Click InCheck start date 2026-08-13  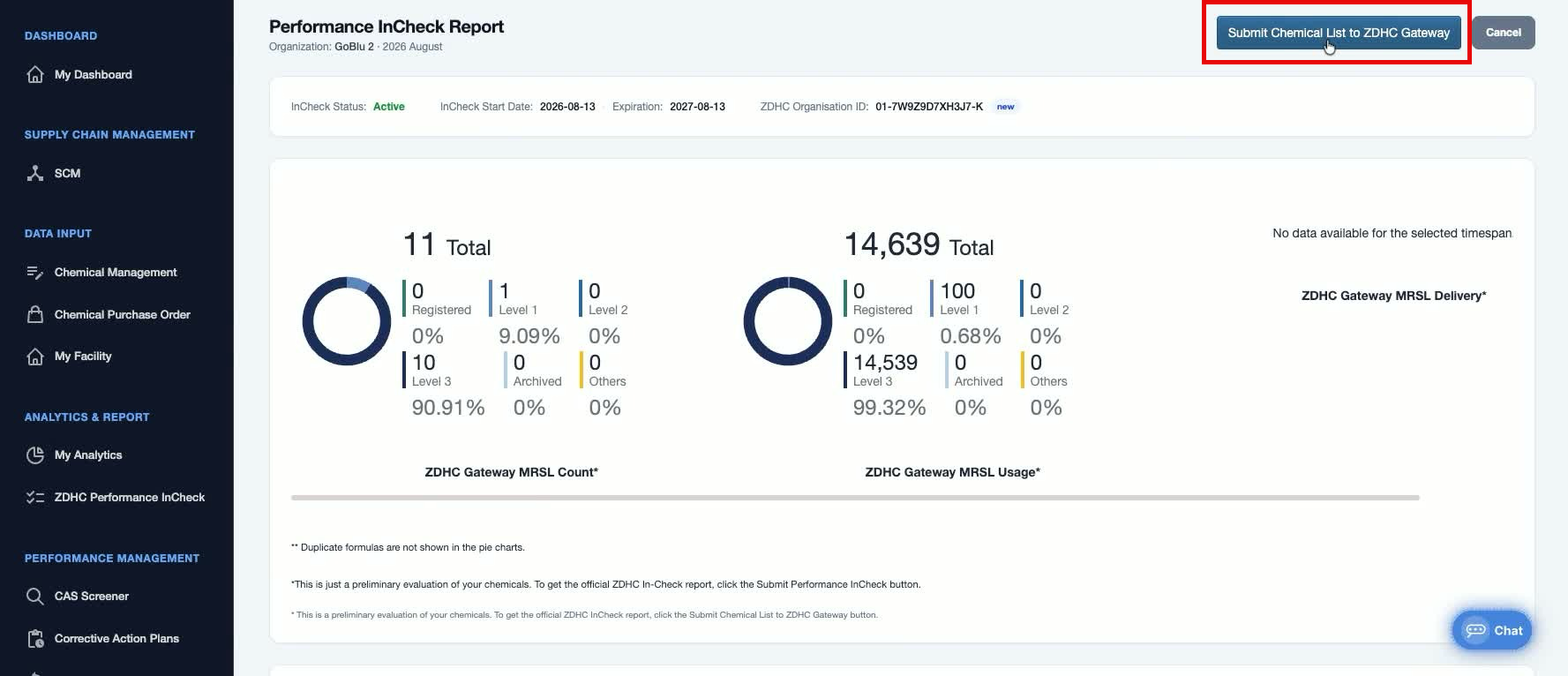pos(567,107)
